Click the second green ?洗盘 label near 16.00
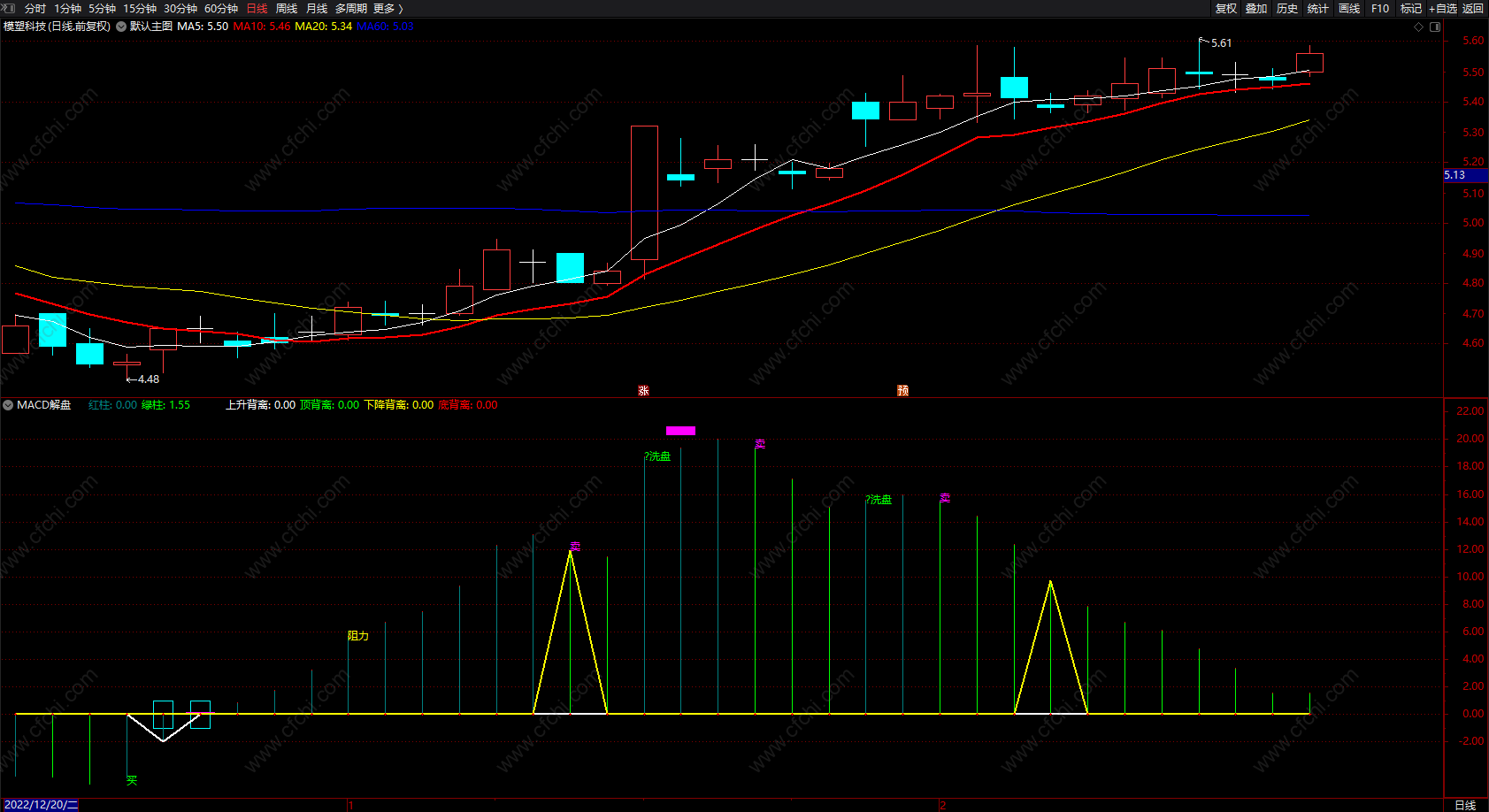This screenshot has height=812, width=1489. (x=879, y=500)
